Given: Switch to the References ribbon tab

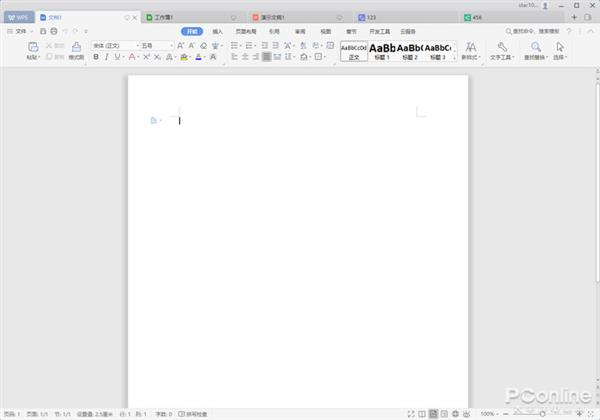Looking at the screenshot, I should [x=274, y=31].
